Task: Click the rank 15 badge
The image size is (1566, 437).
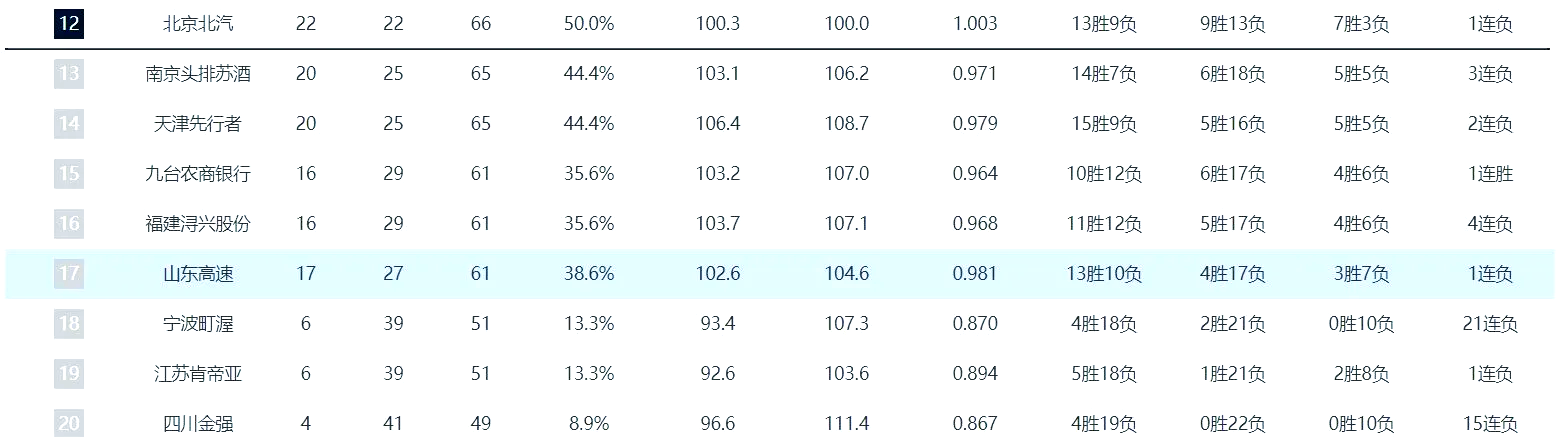Action: [x=68, y=174]
